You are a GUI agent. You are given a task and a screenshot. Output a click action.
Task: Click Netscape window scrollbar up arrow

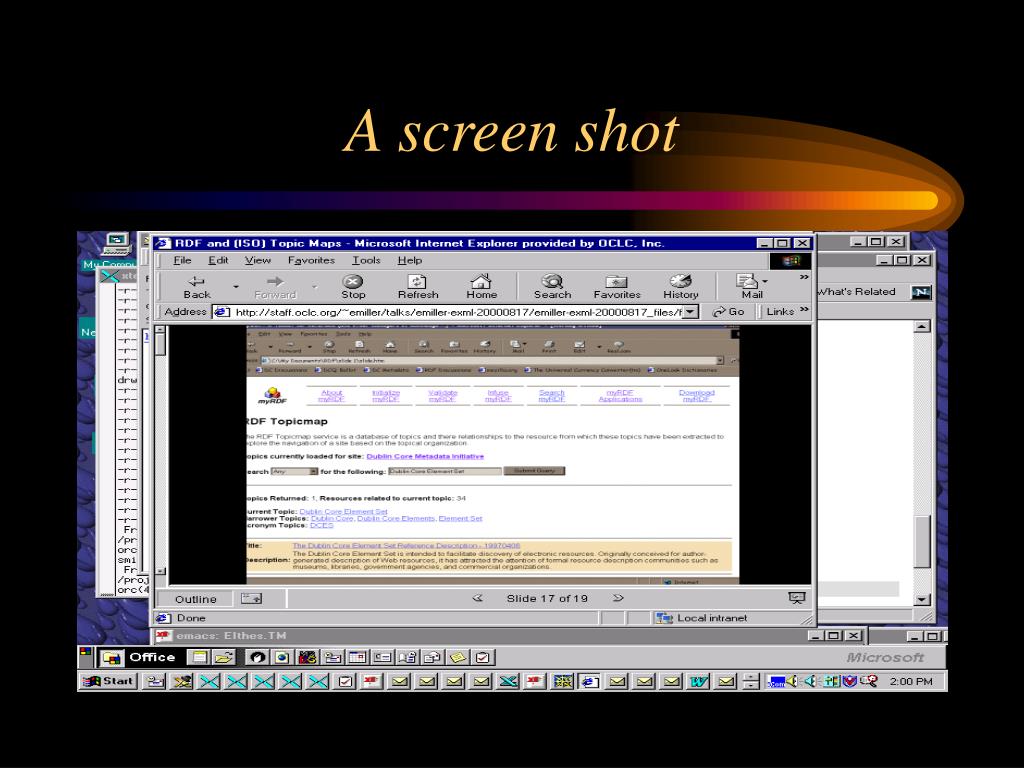coord(921,326)
